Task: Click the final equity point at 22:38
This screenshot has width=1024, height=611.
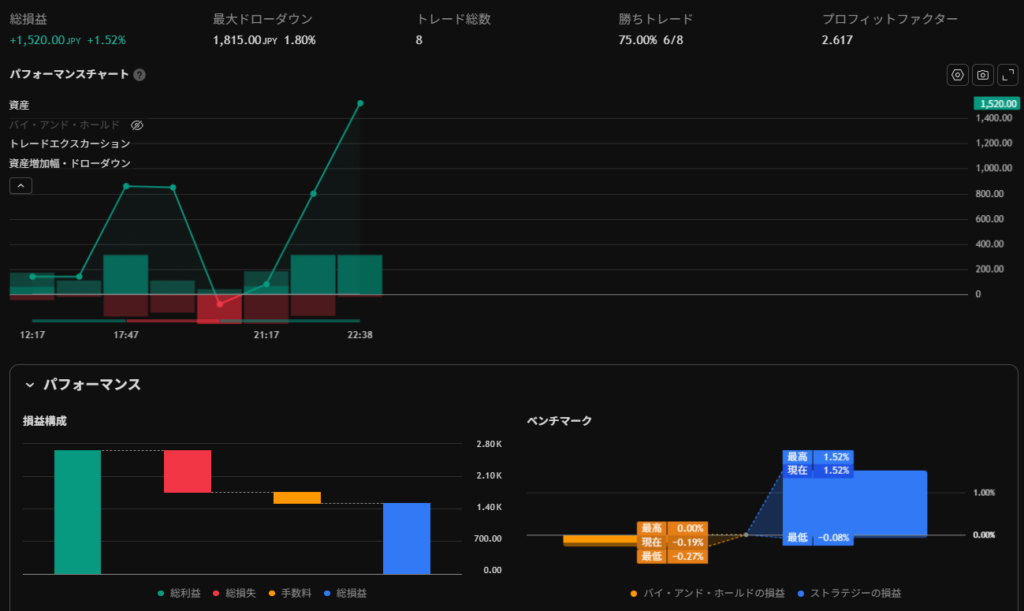Action: (360, 103)
